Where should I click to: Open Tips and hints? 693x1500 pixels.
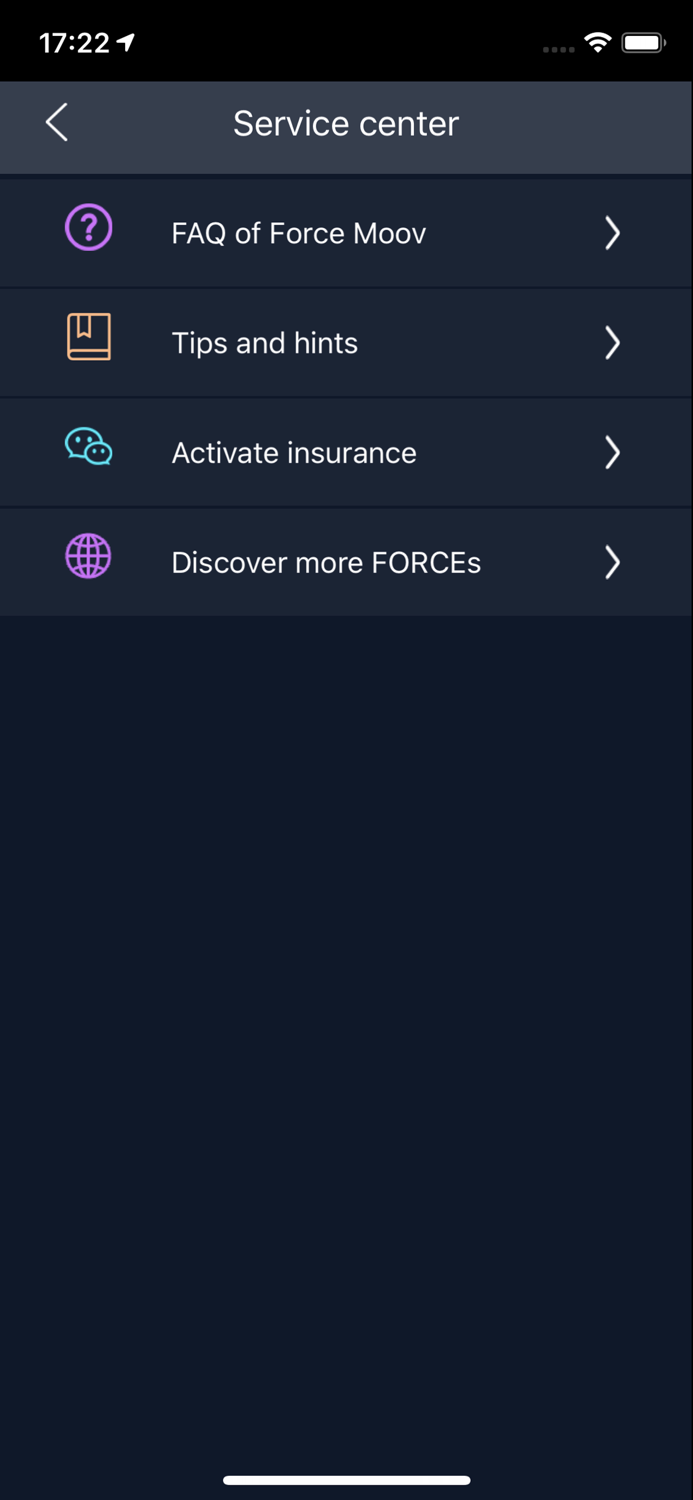(265, 343)
